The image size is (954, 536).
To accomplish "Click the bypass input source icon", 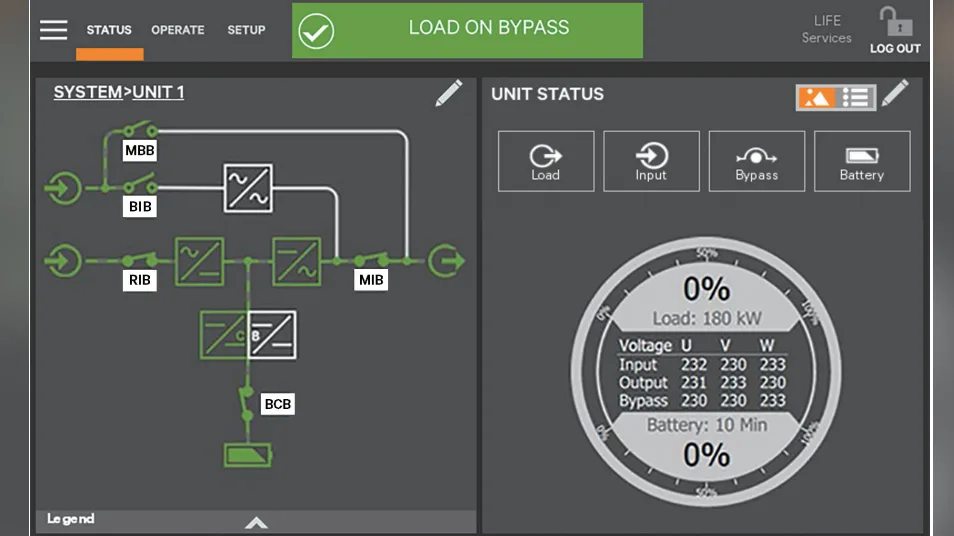I will click(x=63, y=188).
